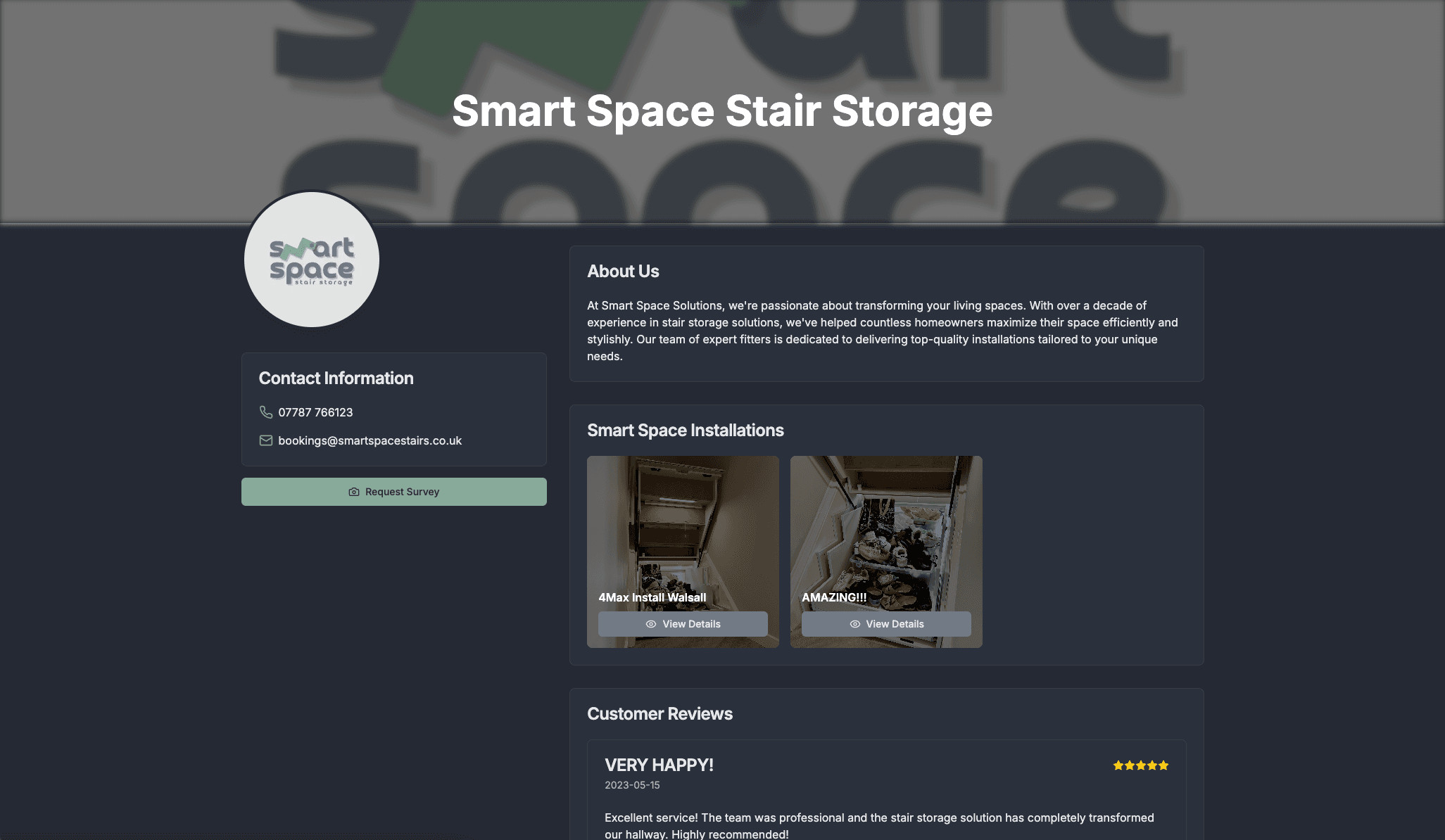Click the AMAZING!!! caption text
Screen dimensions: 1445x840
click(x=834, y=597)
